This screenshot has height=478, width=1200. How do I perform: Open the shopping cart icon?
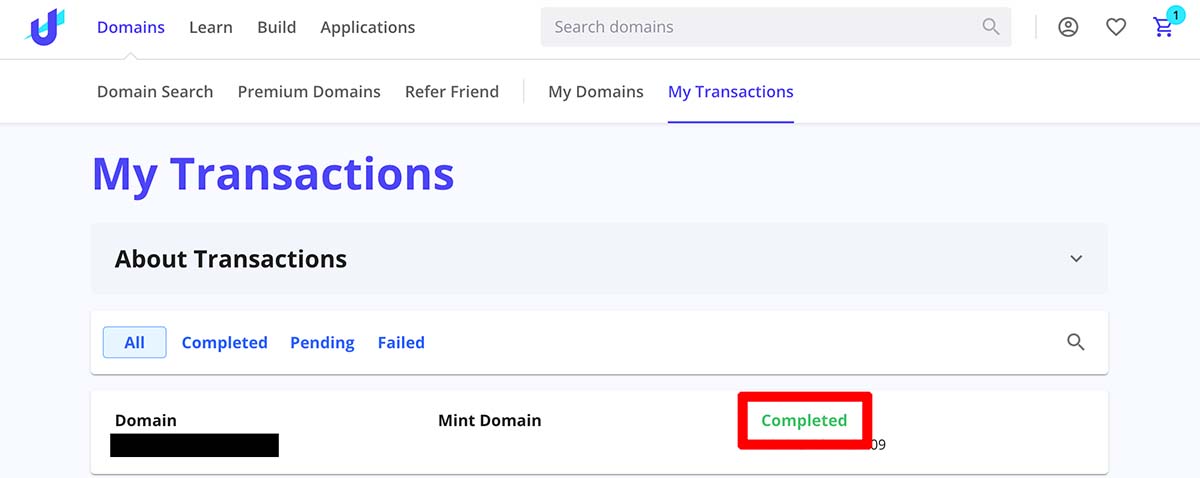(1164, 27)
